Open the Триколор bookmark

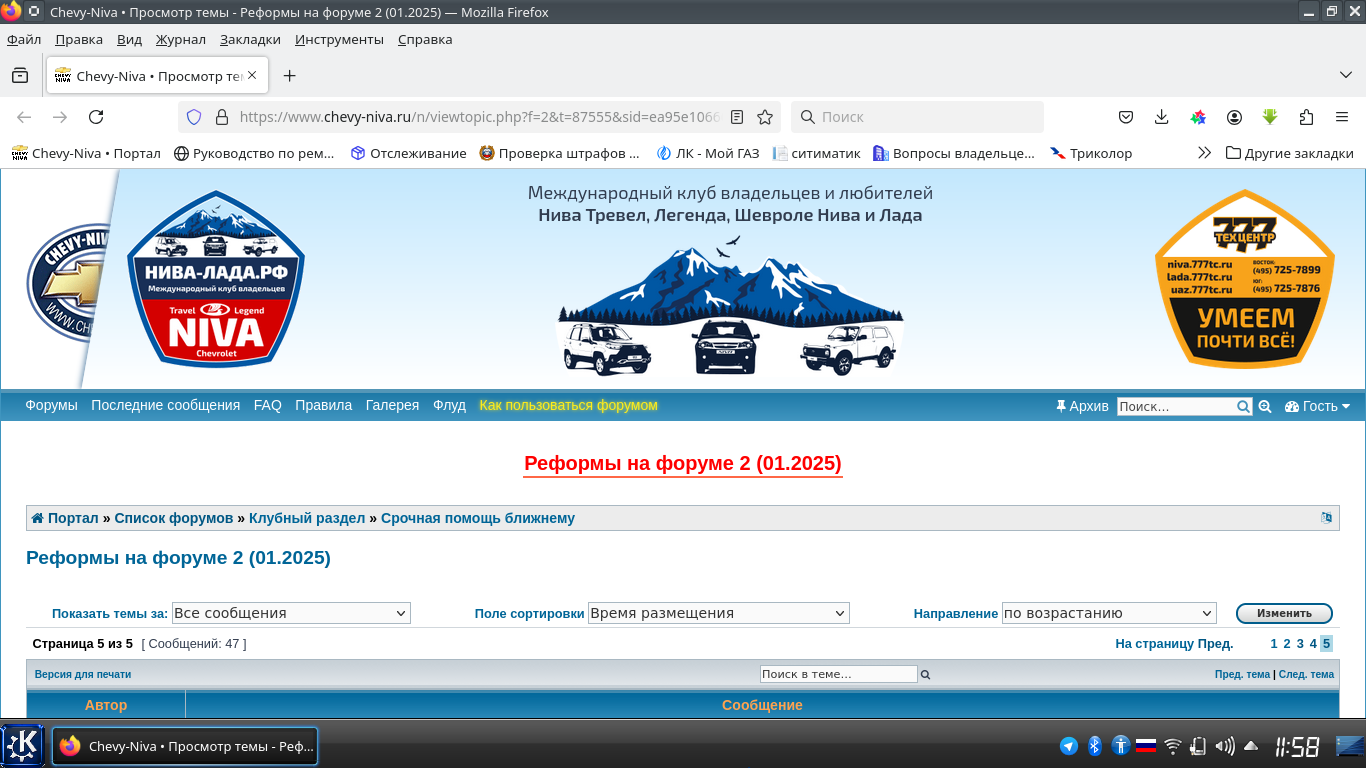(x=1090, y=153)
